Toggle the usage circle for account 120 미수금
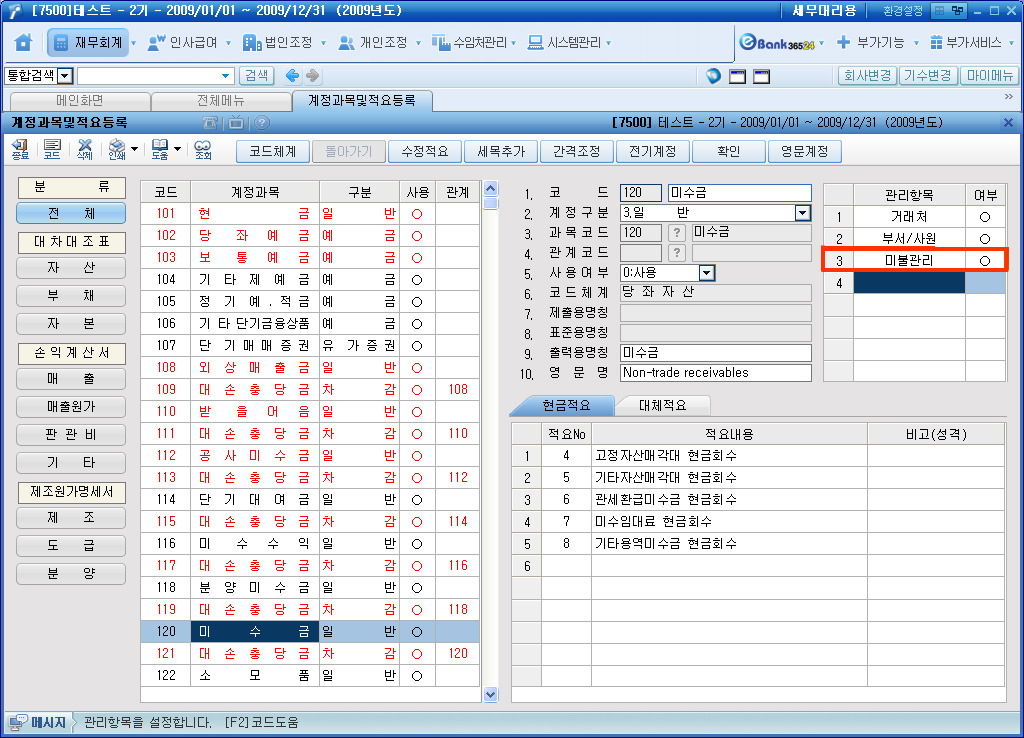The width and height of the screenshot is (1024, 738). point(417,632)
